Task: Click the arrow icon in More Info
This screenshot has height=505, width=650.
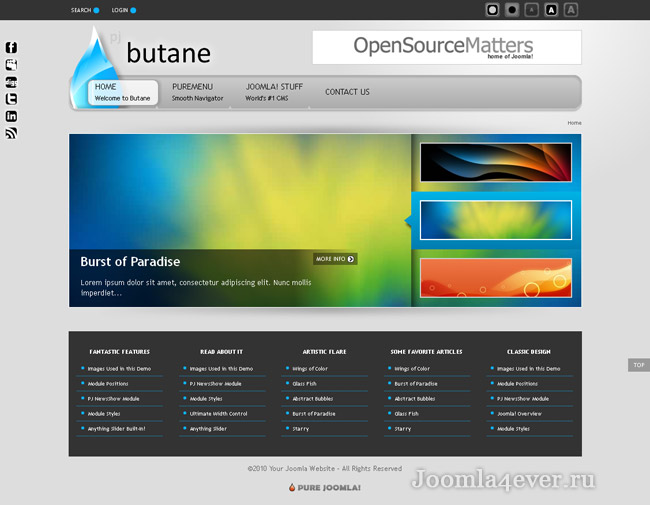Action: click(x=351, y=259)
